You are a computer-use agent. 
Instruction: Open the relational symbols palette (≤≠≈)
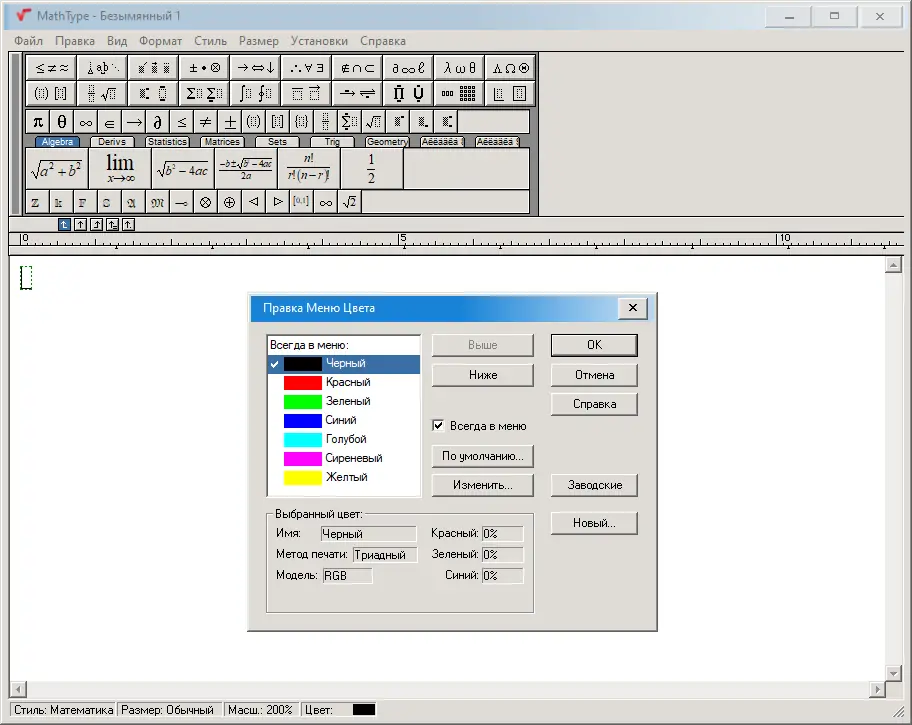(x=52, y=68)
